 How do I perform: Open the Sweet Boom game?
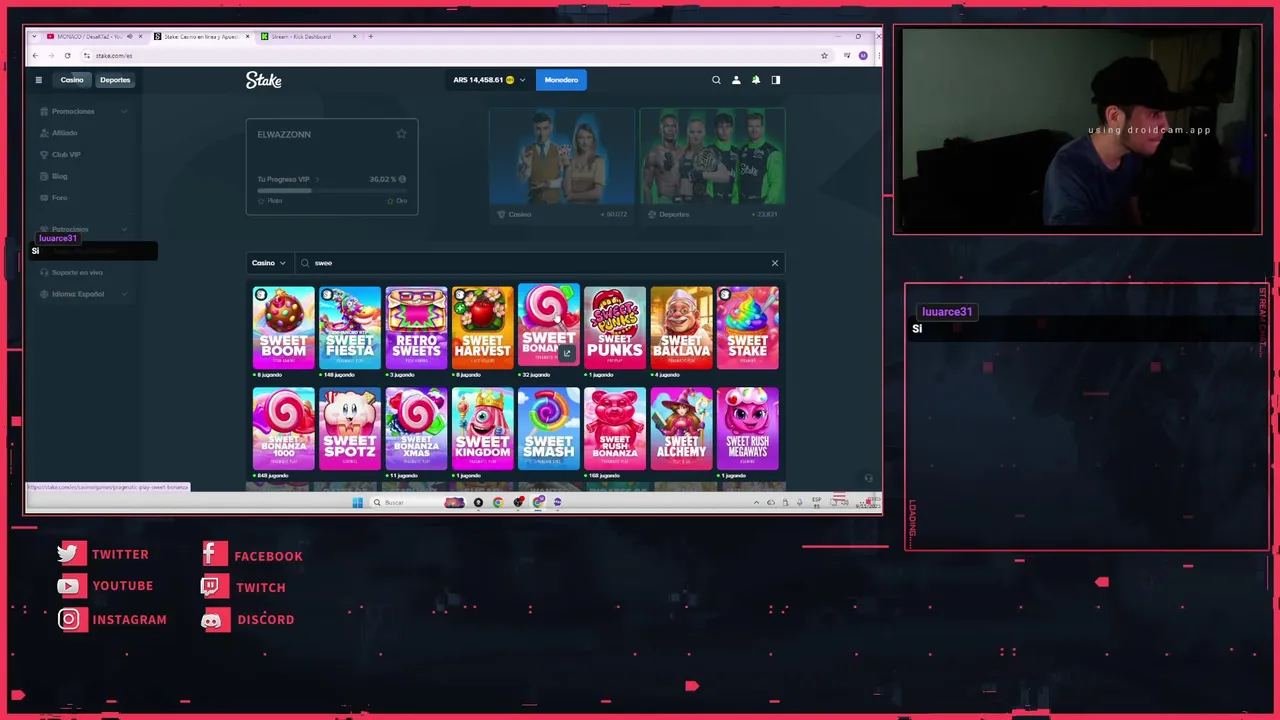pyautogui.click(x=283, y=327)
